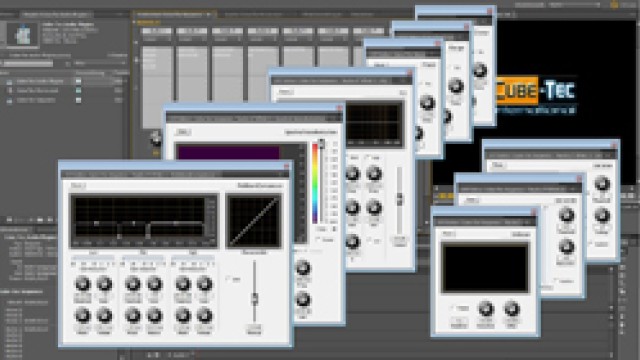The width and height of the screenshot is (640, 360).
Task: Click the wide frequency band graph in twelve-knob window
Action: (144, 221)
